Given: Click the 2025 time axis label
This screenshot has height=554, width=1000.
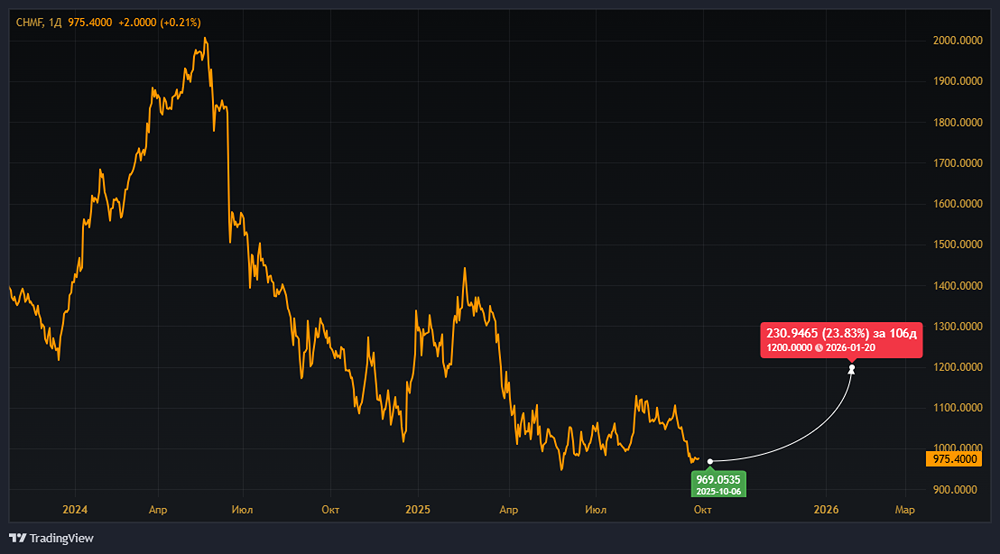Looking at the screenshot, I should coord(418,509).
